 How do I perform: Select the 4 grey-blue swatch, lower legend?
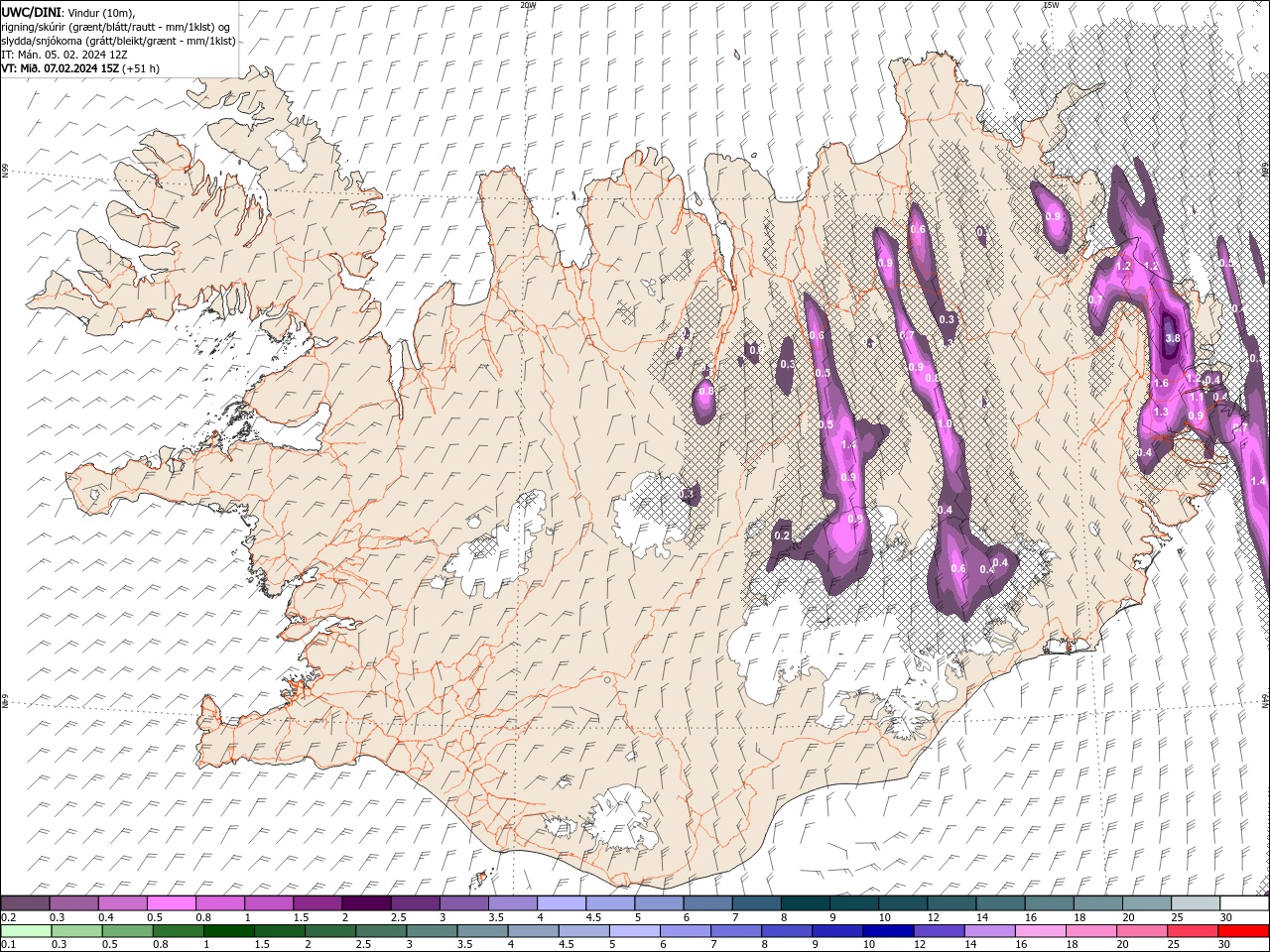tap(533, 930)
